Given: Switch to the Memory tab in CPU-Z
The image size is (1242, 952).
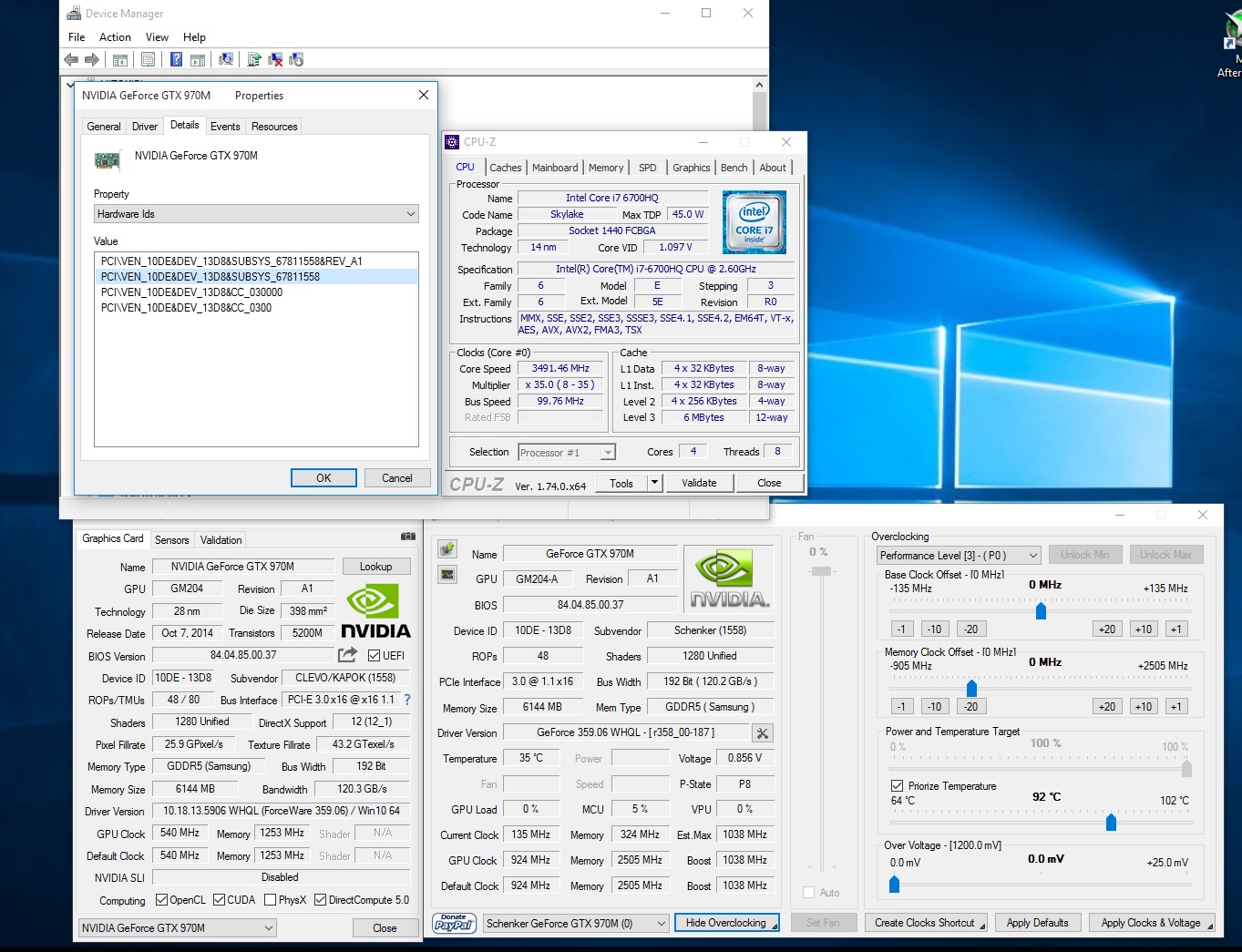Looking at the screenshot, I should click(x=606, y=168).
